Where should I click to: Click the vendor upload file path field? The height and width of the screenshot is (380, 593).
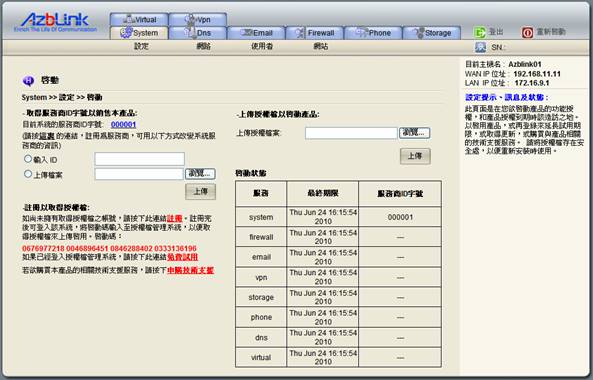point(139,174)
